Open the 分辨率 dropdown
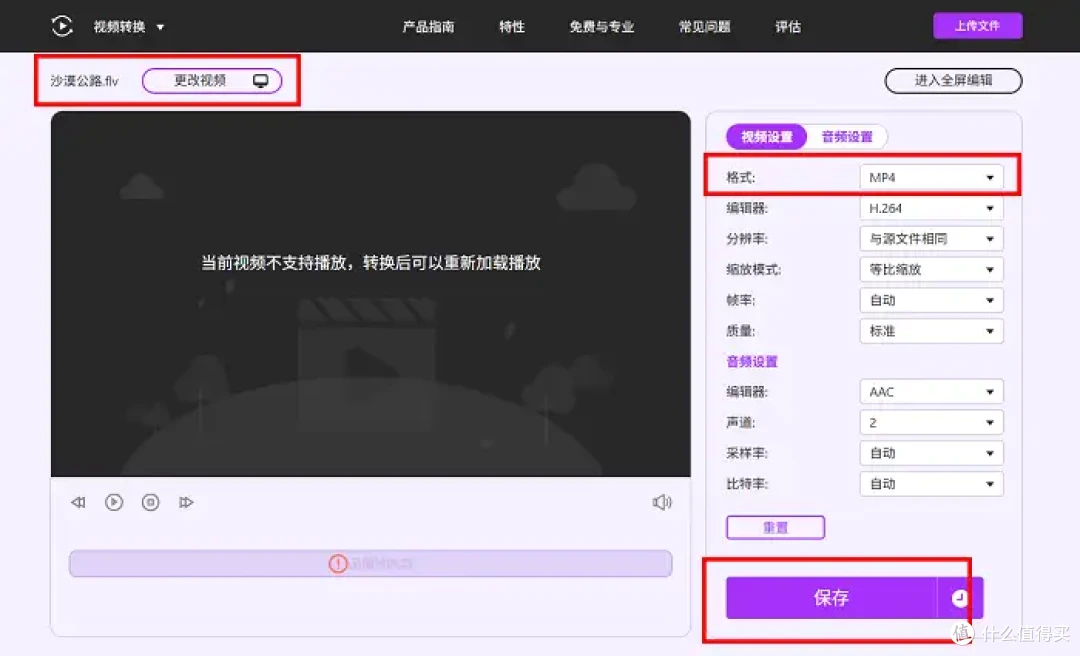Screen dimensions: 1080x656 pyautogui.click(x=931, y=238)
